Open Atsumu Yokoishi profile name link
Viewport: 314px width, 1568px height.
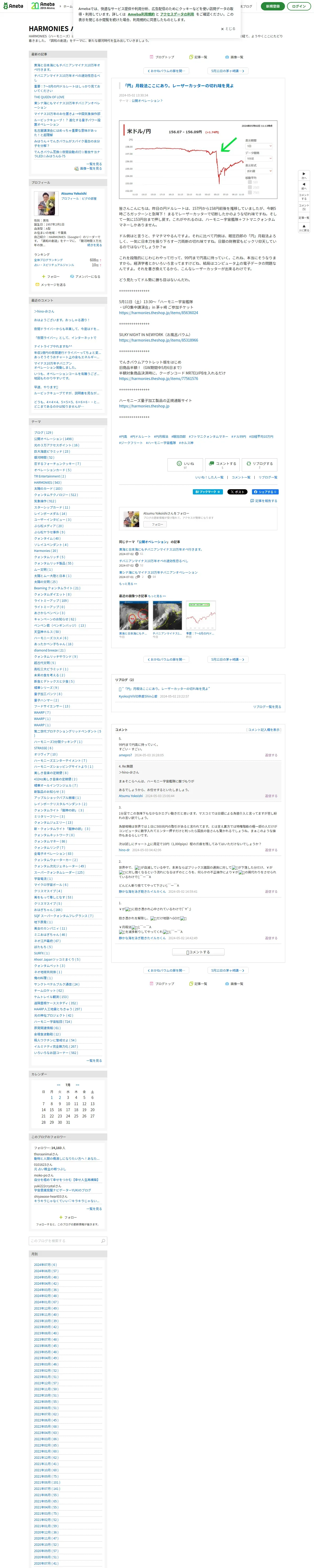(74, 194)
